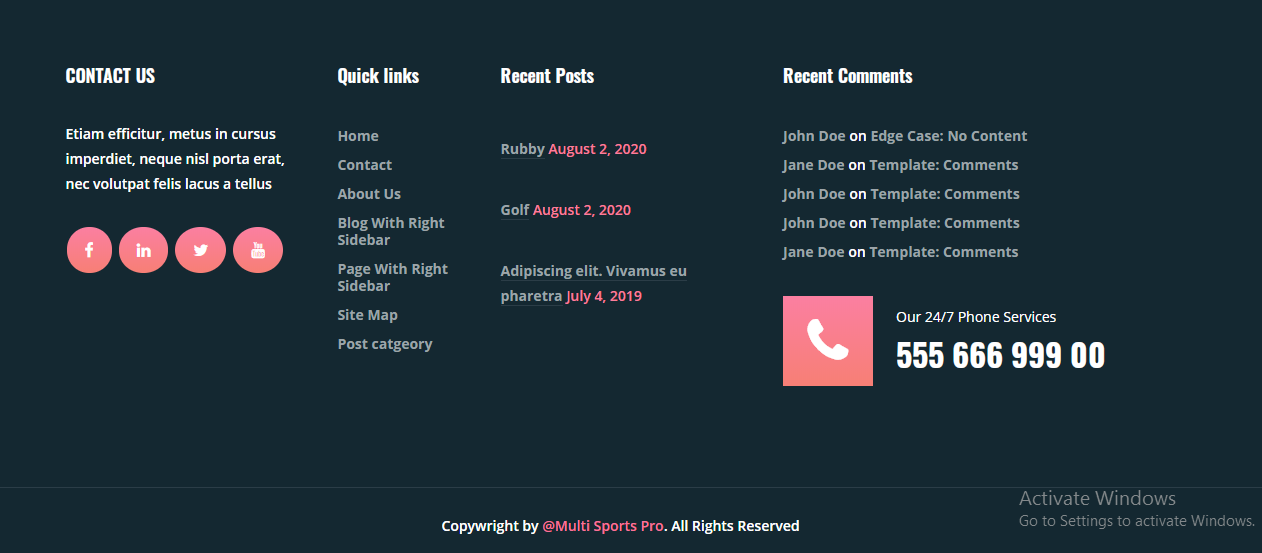The height and width of the screenshot is (553, 1262).
Task: Open the Facebook social icon
Action: [x=89, y=250]
